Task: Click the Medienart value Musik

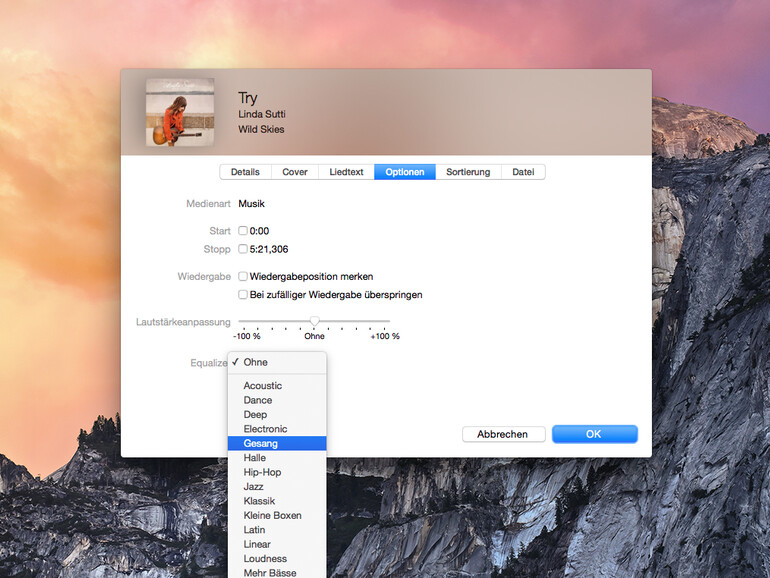Action: point(251,203)
